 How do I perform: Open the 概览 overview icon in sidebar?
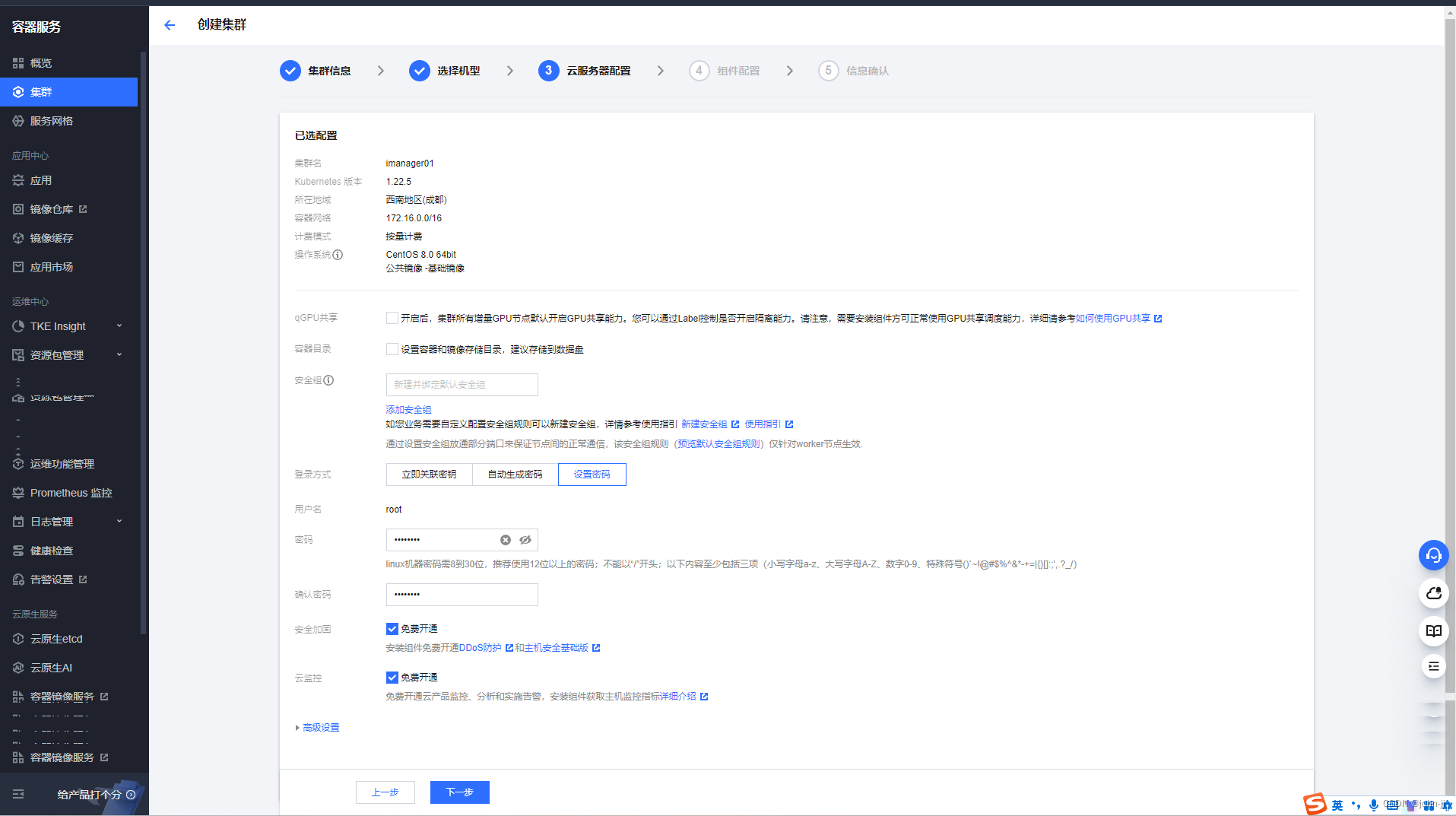18,63
